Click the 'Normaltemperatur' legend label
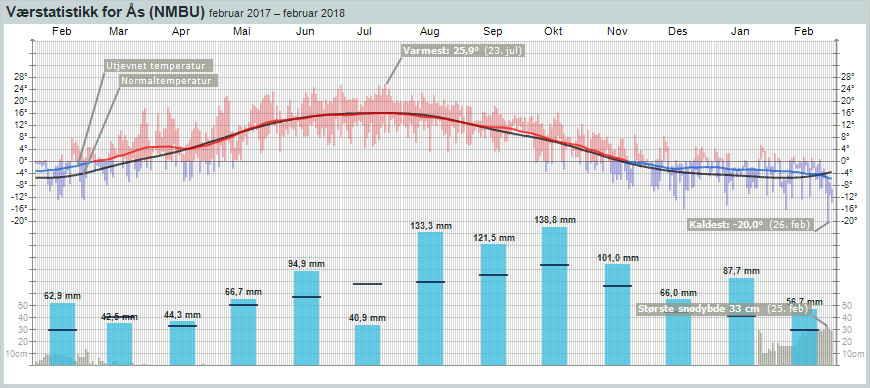This screenshot has width=870, height=388. click(x=168, y=80)
